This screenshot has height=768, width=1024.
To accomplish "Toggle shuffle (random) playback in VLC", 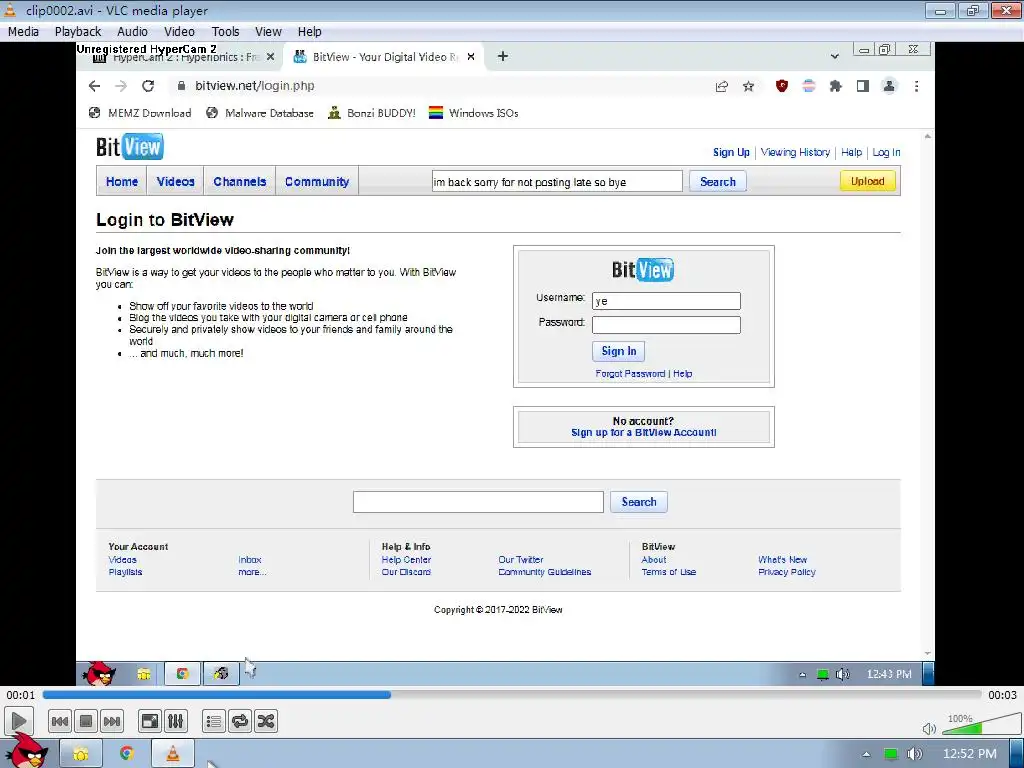I will [x=266, y=722].
